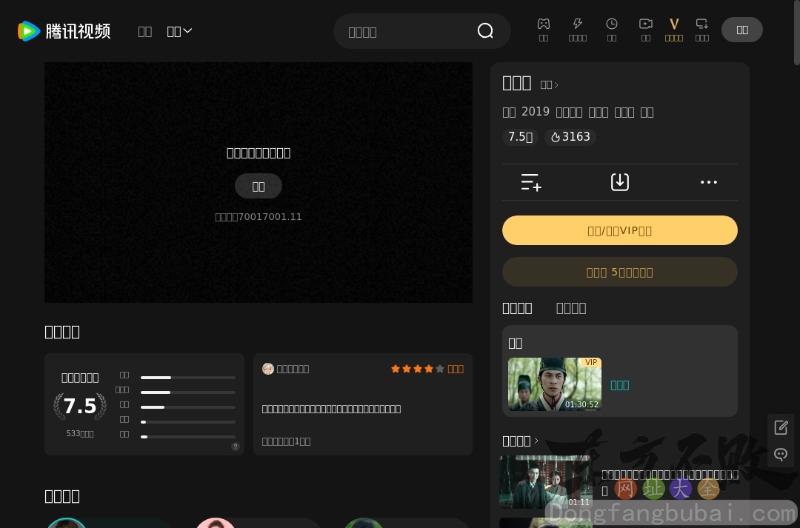Viewport: 800px width, 528px height.
Task: Select the first tab above the episode card
Action: pyautogui.click(x=517, y=308)
